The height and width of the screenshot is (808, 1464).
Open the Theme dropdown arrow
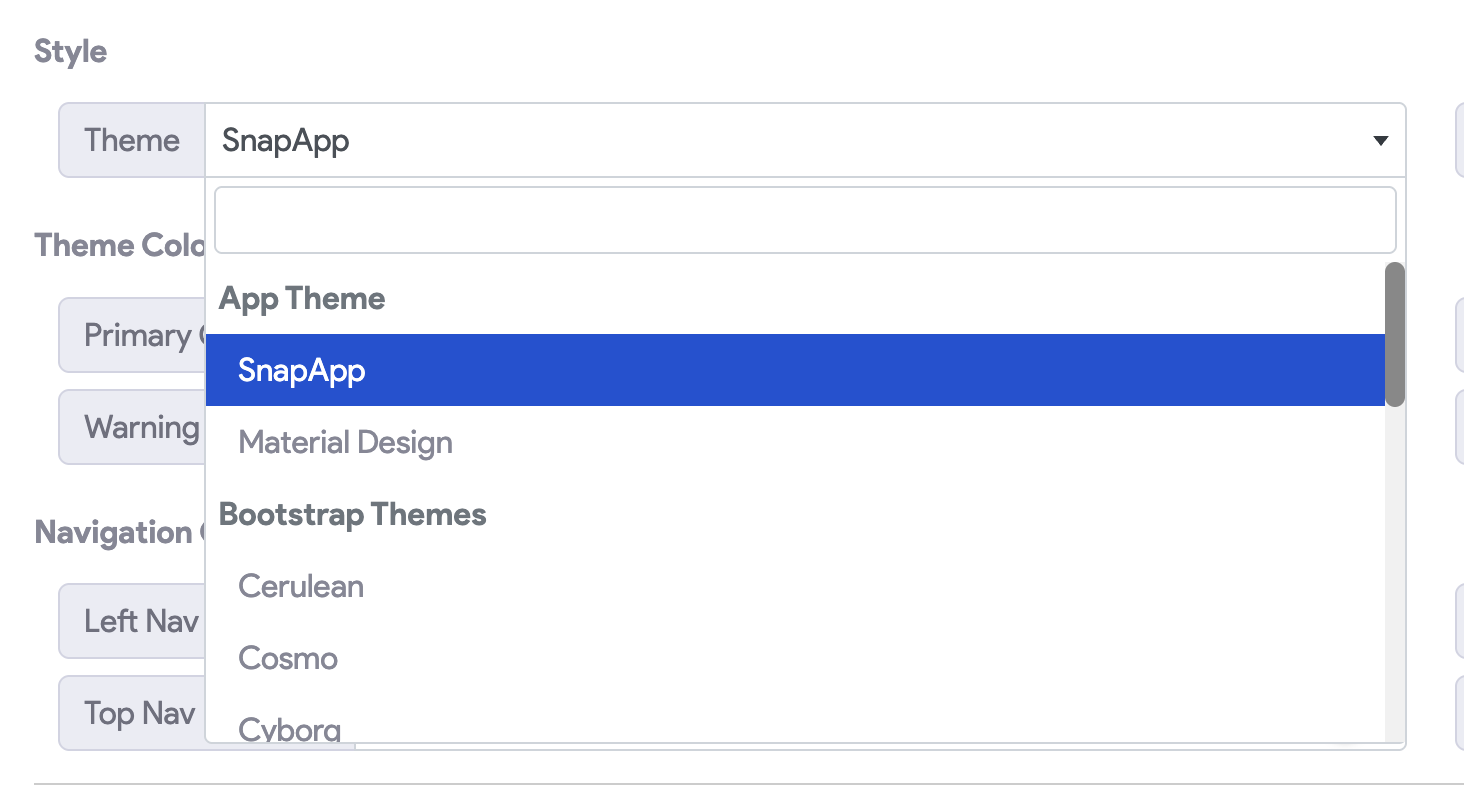[x=1381, y=140]
